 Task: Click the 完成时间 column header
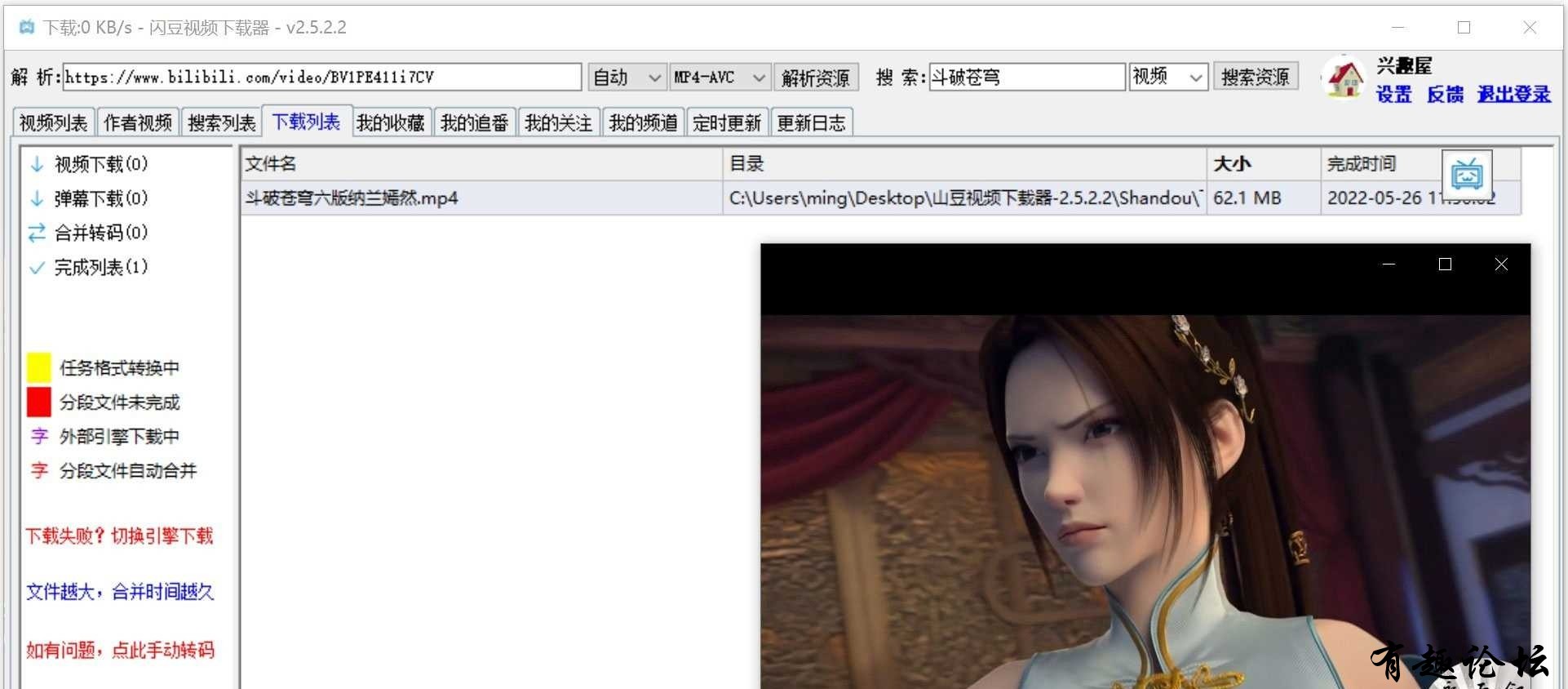[1420, 164]
